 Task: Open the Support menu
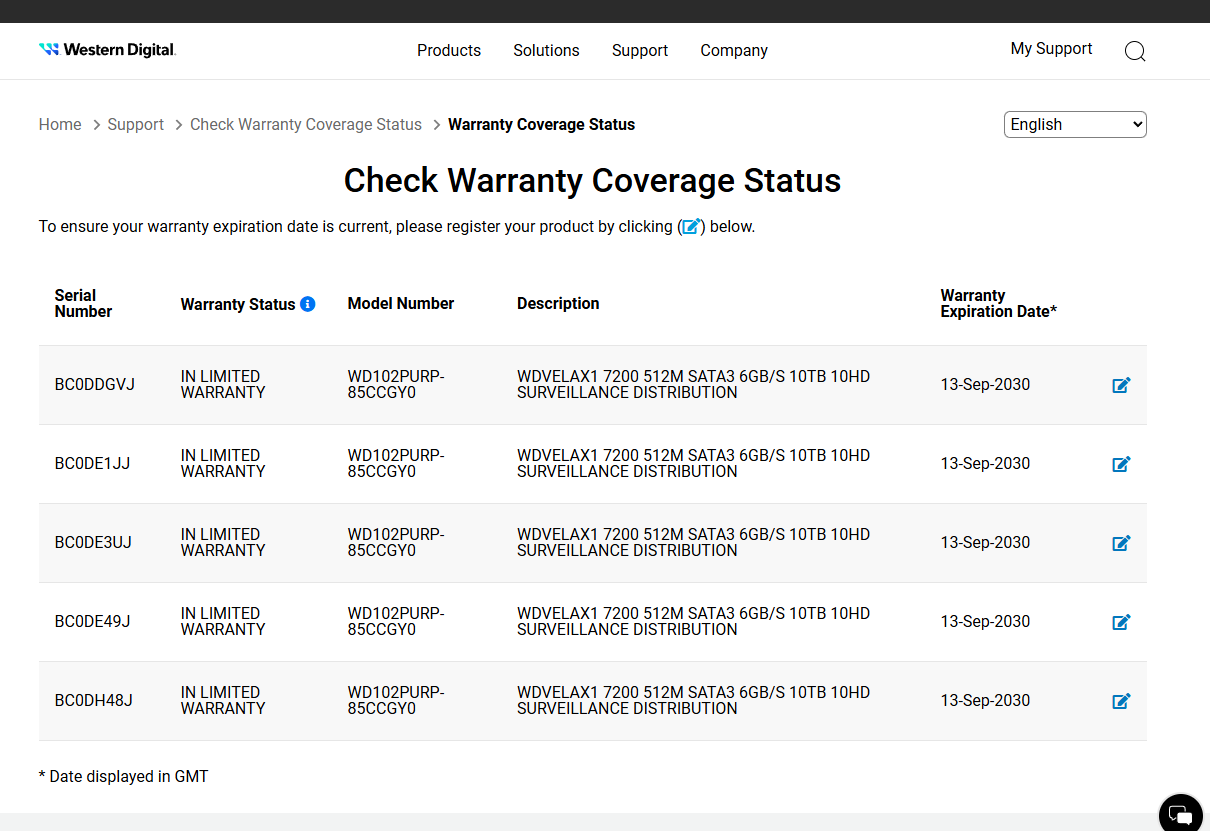tap(640, 50)
